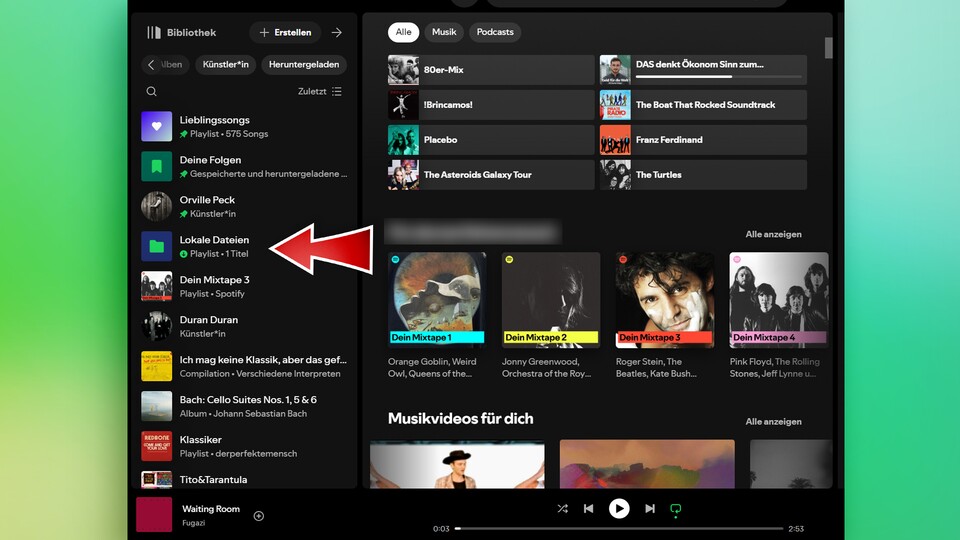Click podcast episode progress bar
Image resolution: width=960 pixels, height=540 pixels.
(719, 77)
